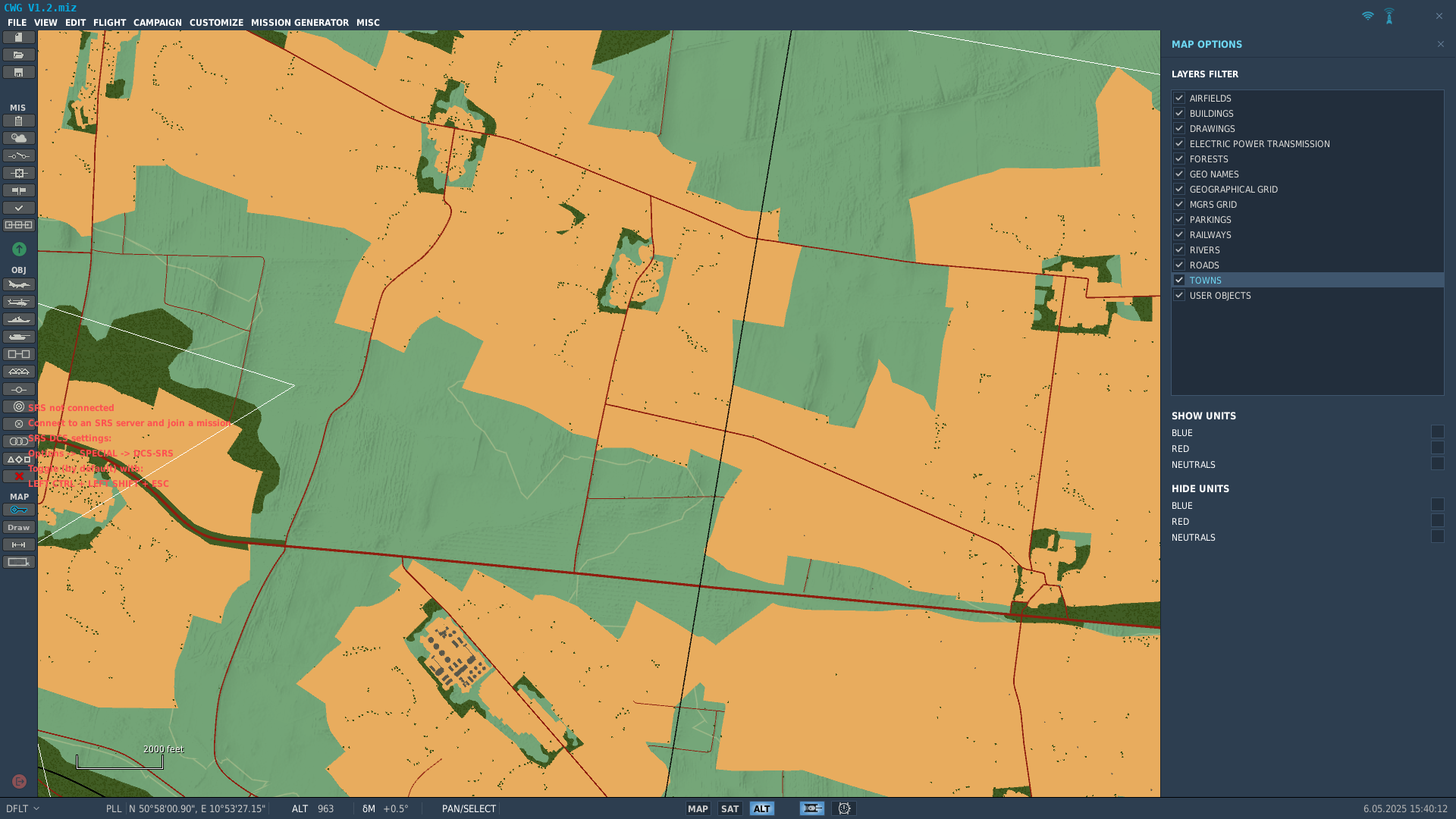This screenshot has width=1456, height=819.
Task: Open the CUSTOMIZE menu
Action: pos(216,23)
